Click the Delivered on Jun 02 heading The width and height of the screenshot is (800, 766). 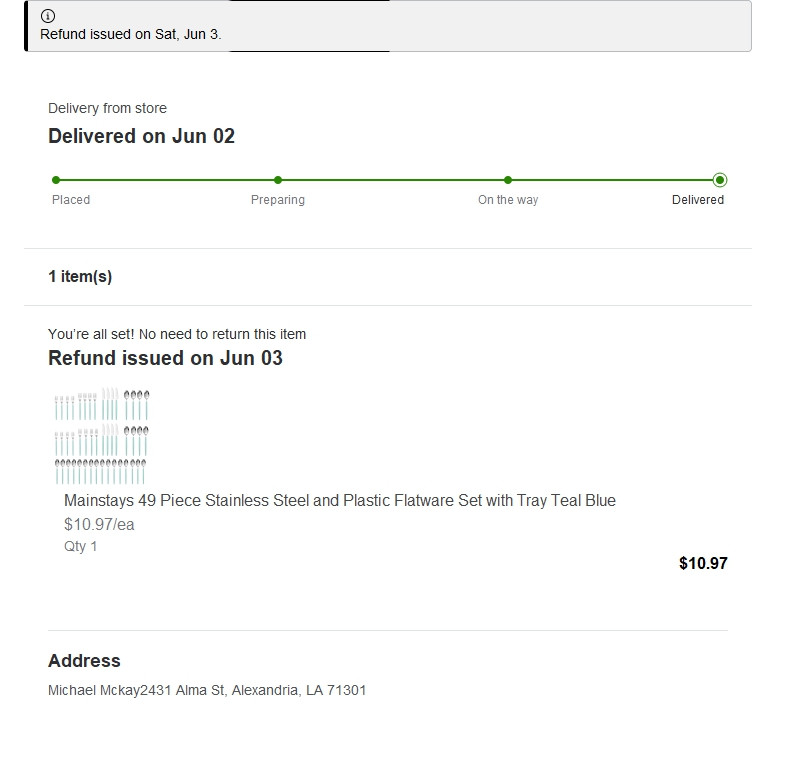(141, 136)
